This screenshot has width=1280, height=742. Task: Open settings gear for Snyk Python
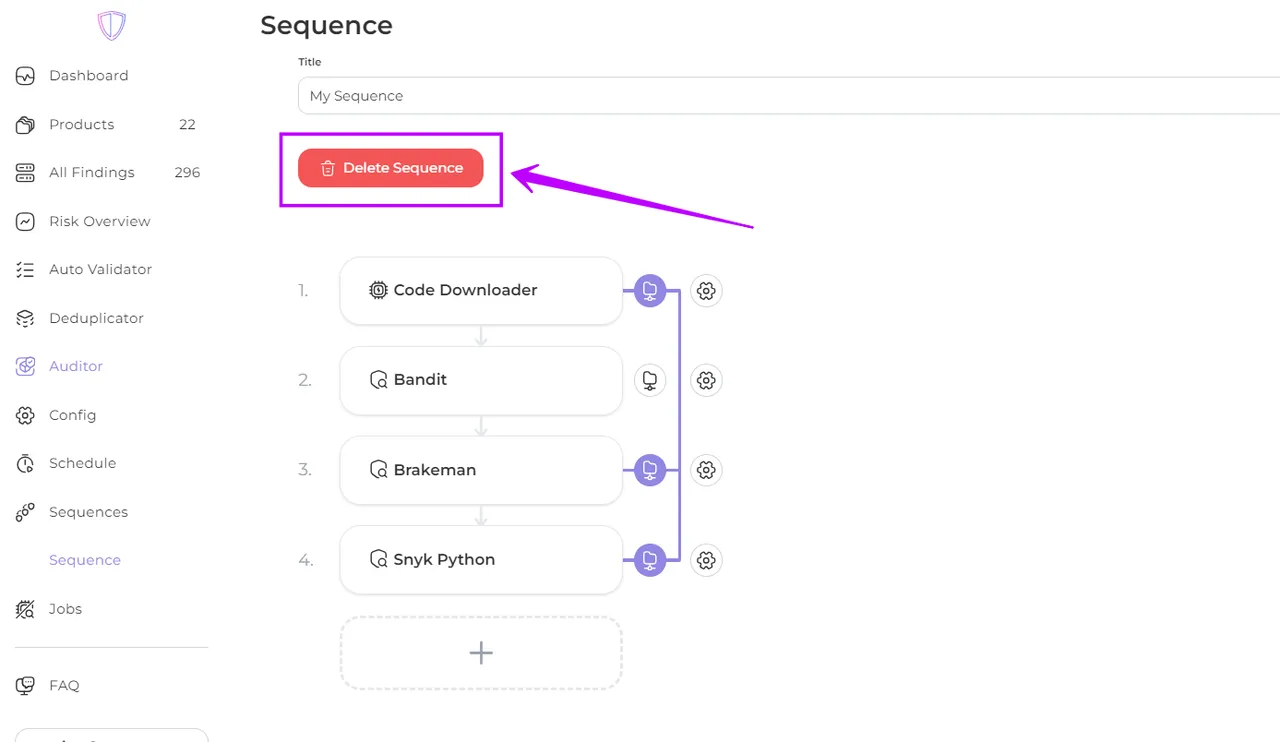tap(706, 560)
